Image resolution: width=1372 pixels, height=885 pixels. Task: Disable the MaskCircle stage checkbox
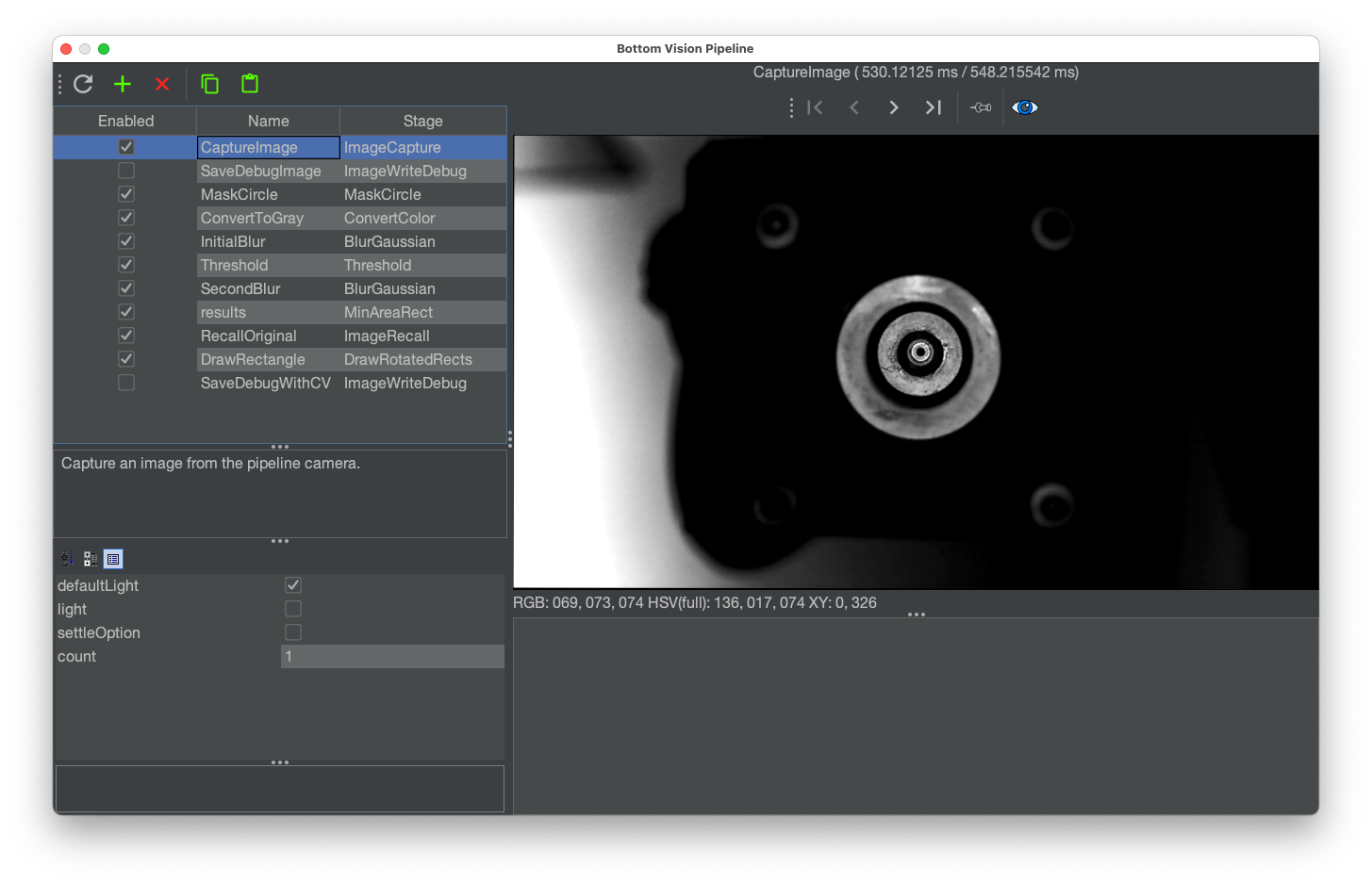click(x=126, y=194)
